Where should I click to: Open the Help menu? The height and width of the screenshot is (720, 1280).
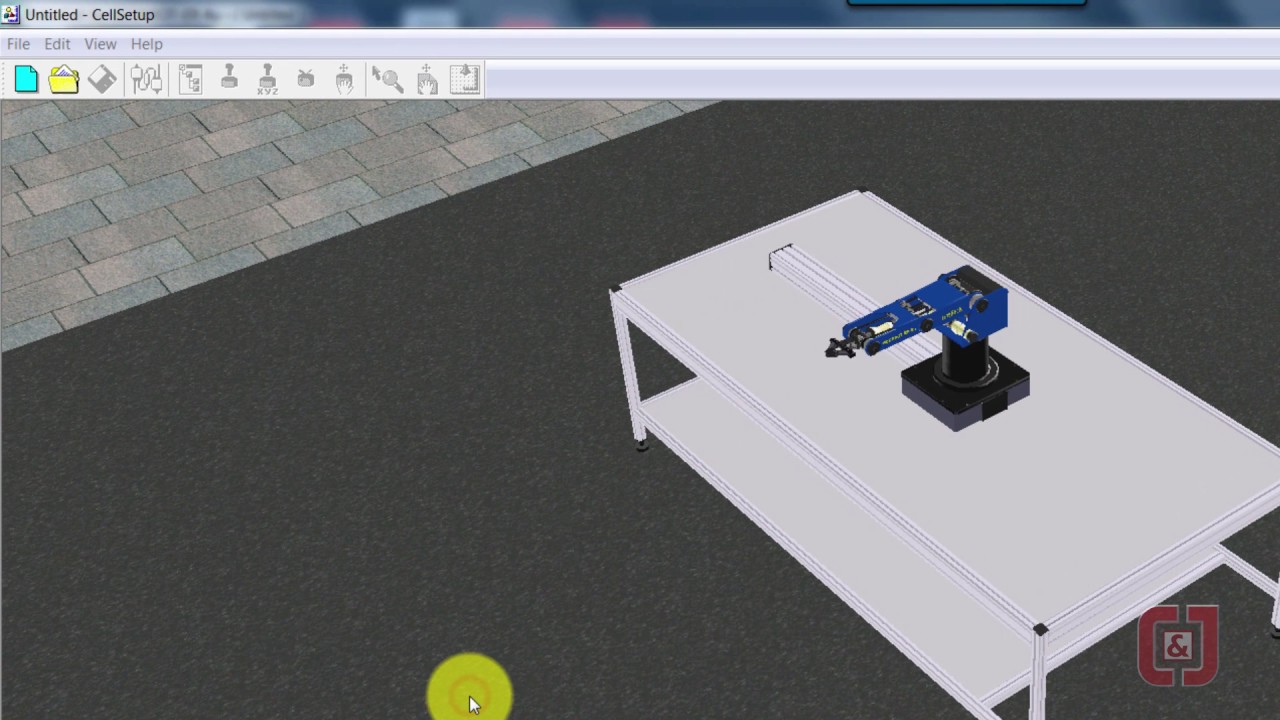point(146,44)
